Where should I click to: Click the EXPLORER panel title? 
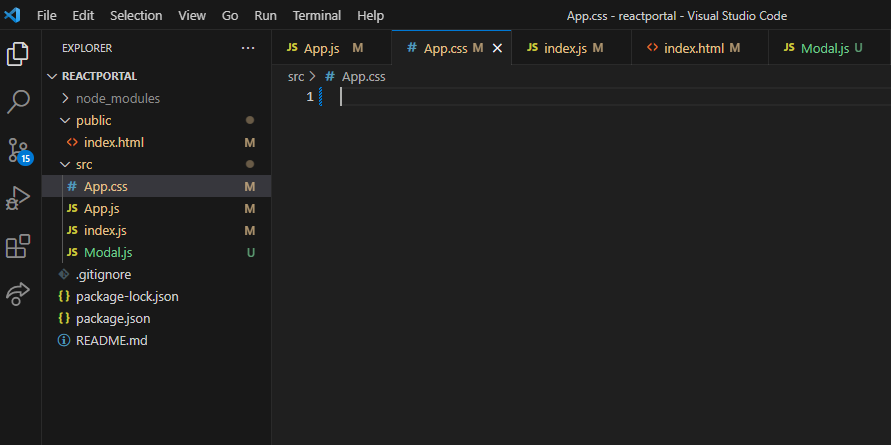pyautogui.click(x=87, y=48)
